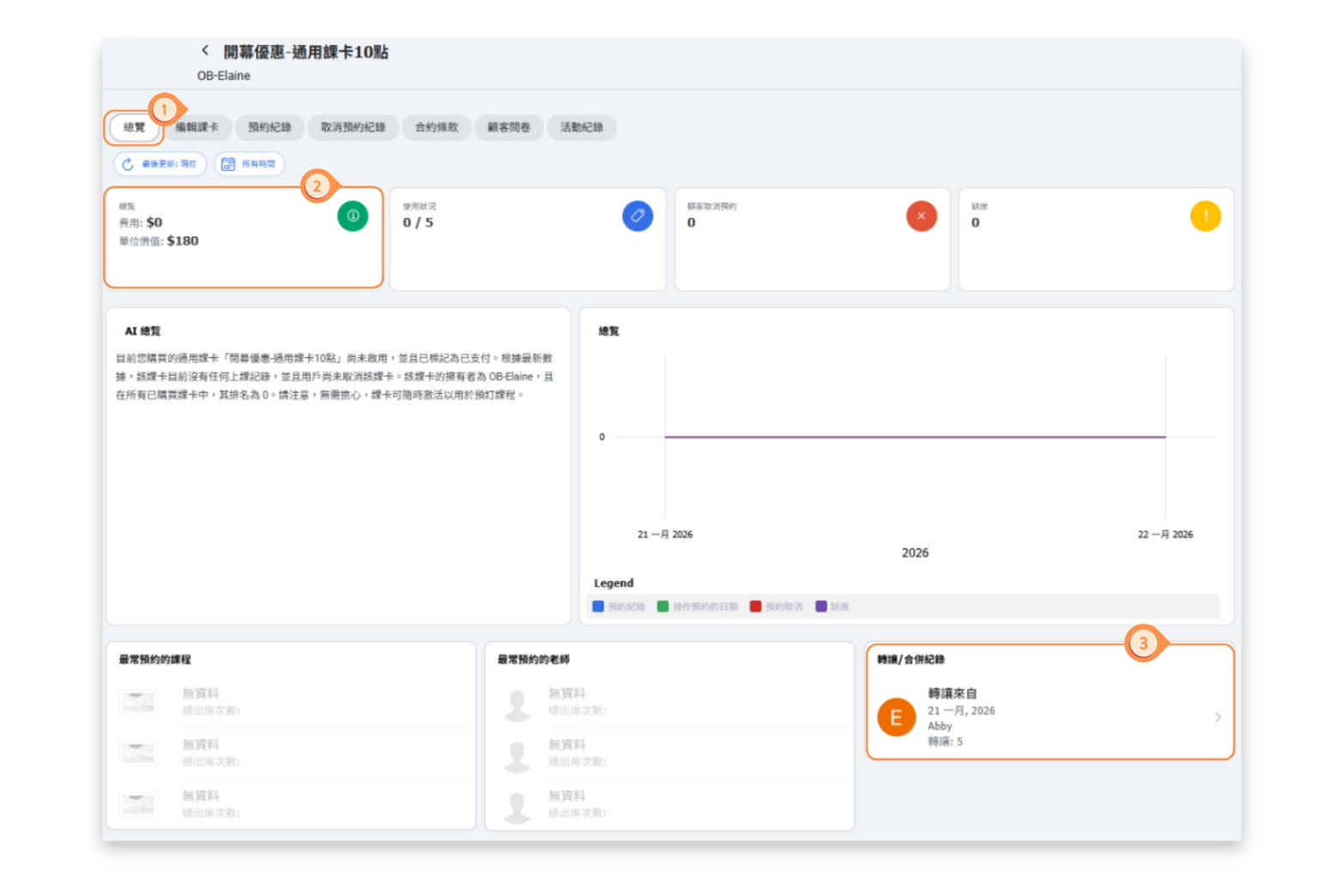The height and width of the screenshot is (896, 1344).
Task: Click the first course thumbnail placeholder
Action: click(x=138, y=702)
